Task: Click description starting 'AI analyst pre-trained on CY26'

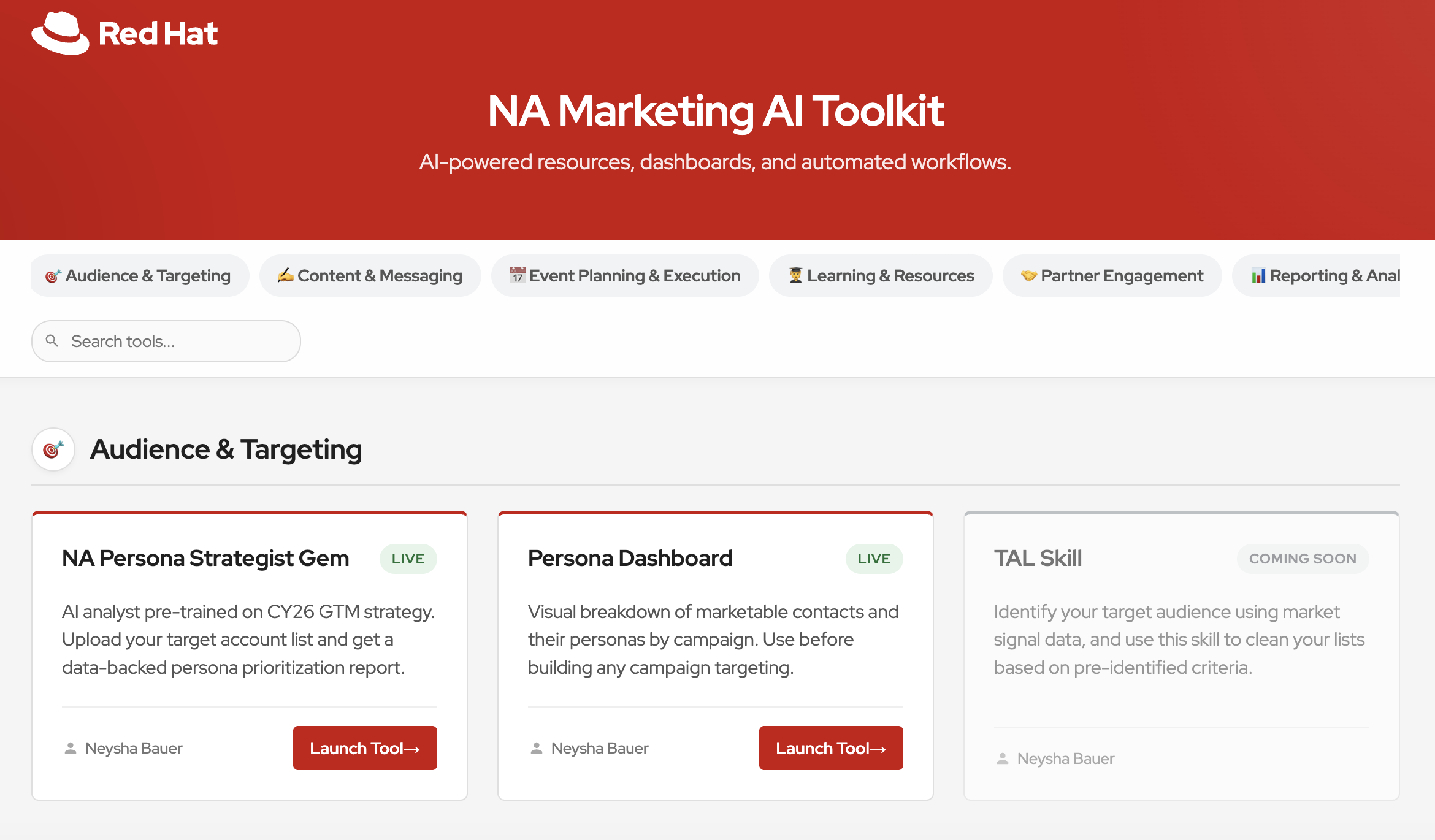Action: [248, 640]
